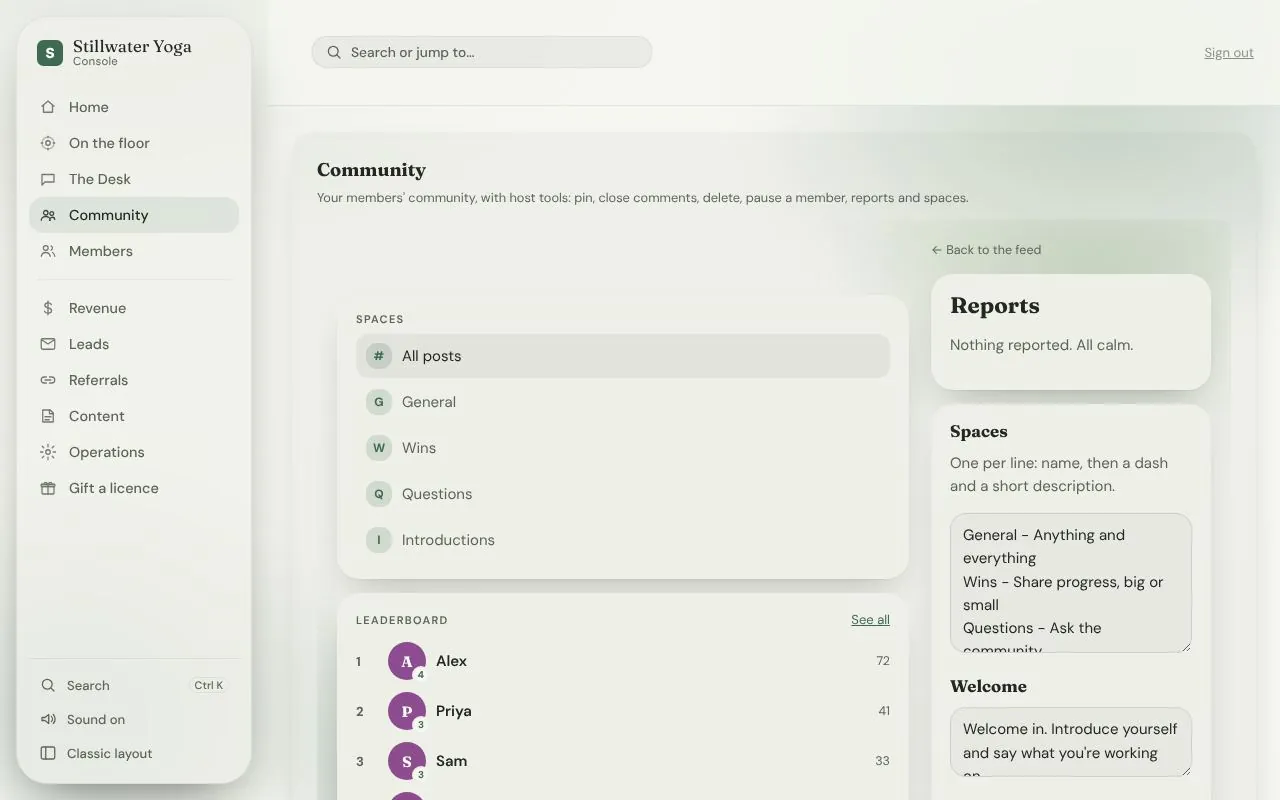Click the name Priya in leaderboard
Screen dimensions: 1280x800
[454, 711]
